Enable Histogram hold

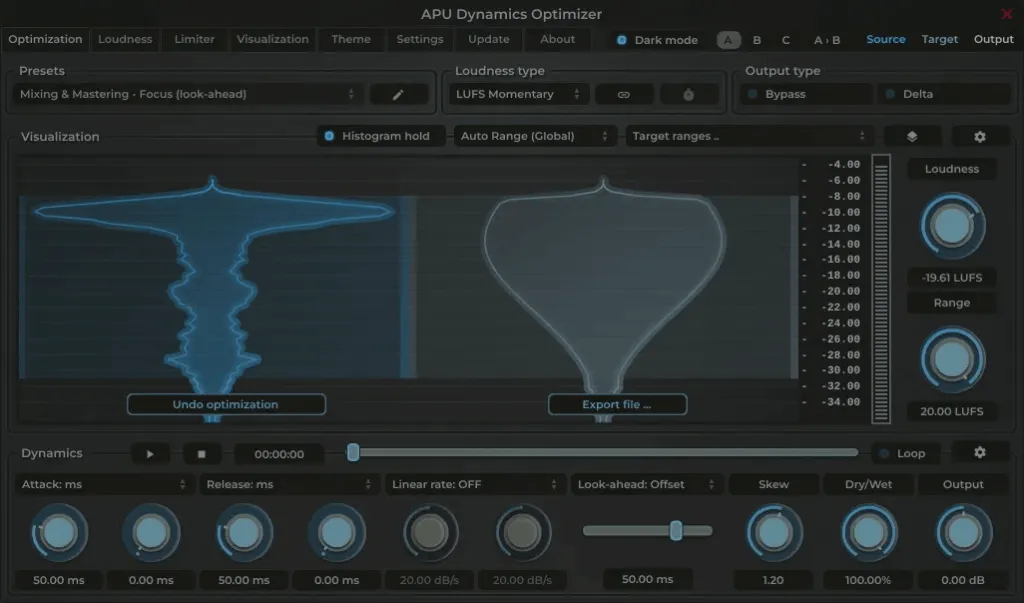(x=381, y=135)
